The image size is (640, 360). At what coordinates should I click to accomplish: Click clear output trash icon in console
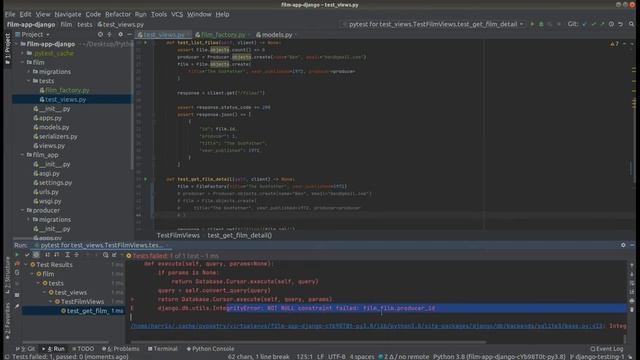point(632,309)
